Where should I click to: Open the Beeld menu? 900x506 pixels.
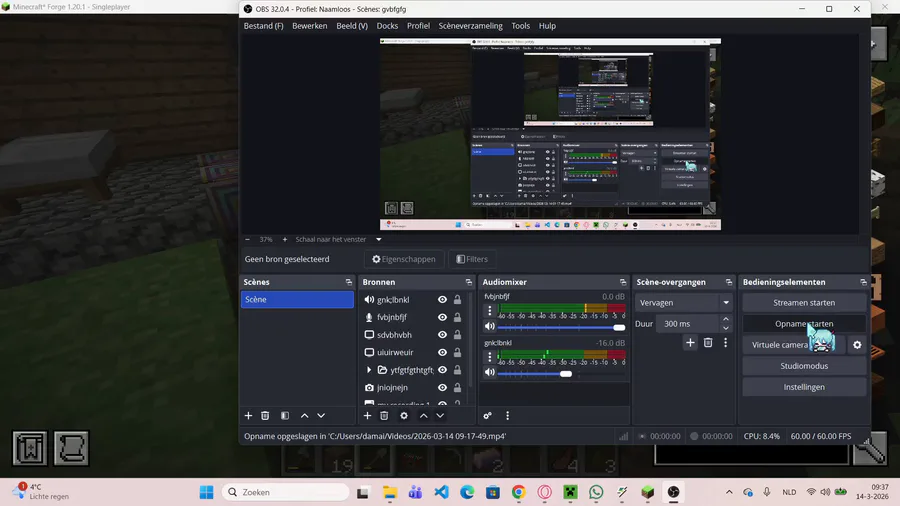[x=352, y=26]
